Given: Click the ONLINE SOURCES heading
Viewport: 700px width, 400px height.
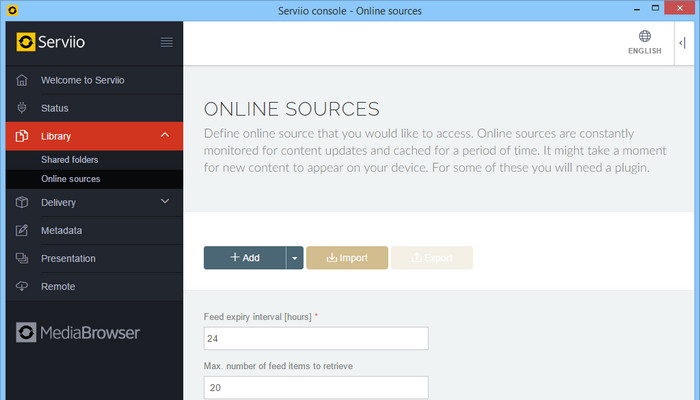Looking at the screenshot, I should 292,109.
